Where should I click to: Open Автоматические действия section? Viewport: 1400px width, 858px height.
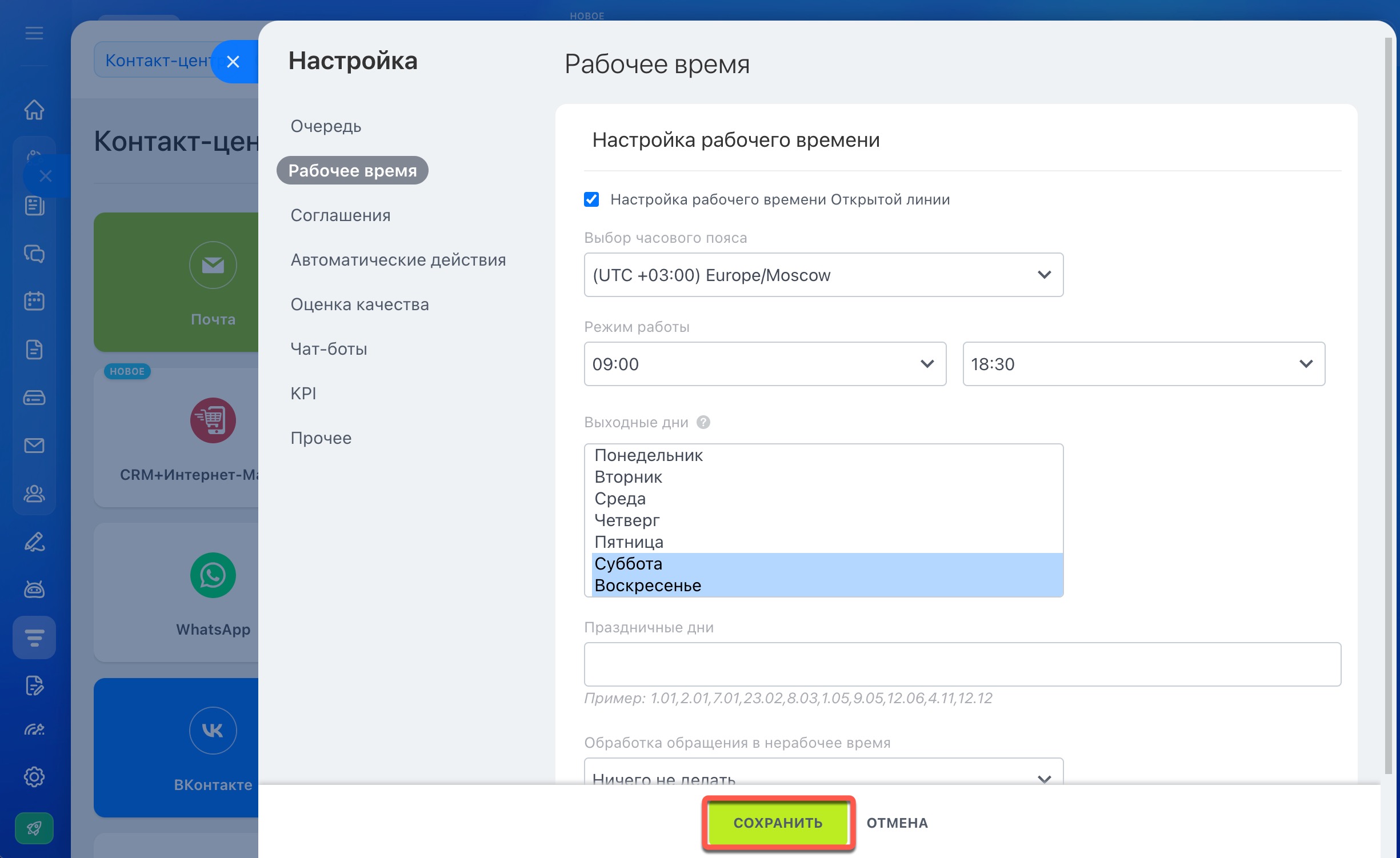pos(398,260)
